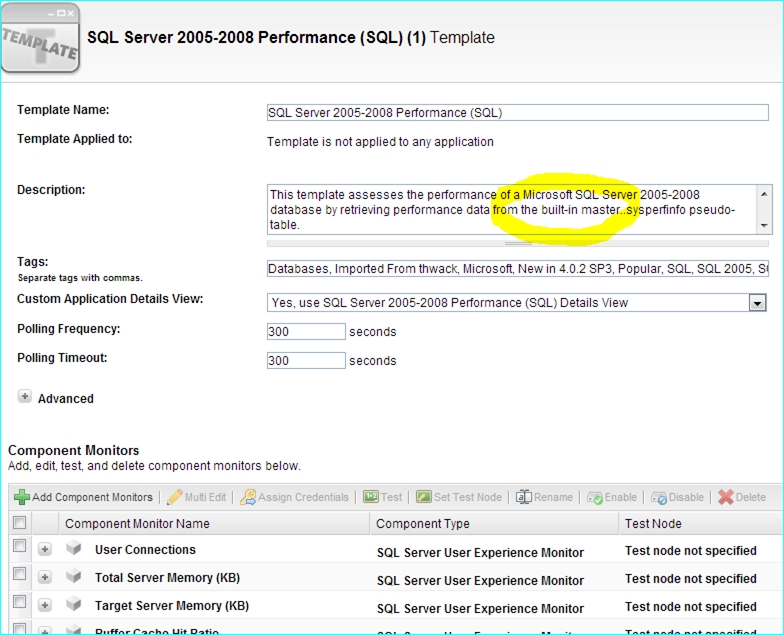Image resolution: width=784 pixels, height=635 pixels.
Task: Click the Rename toolbar icon
Action: (524, 496)
